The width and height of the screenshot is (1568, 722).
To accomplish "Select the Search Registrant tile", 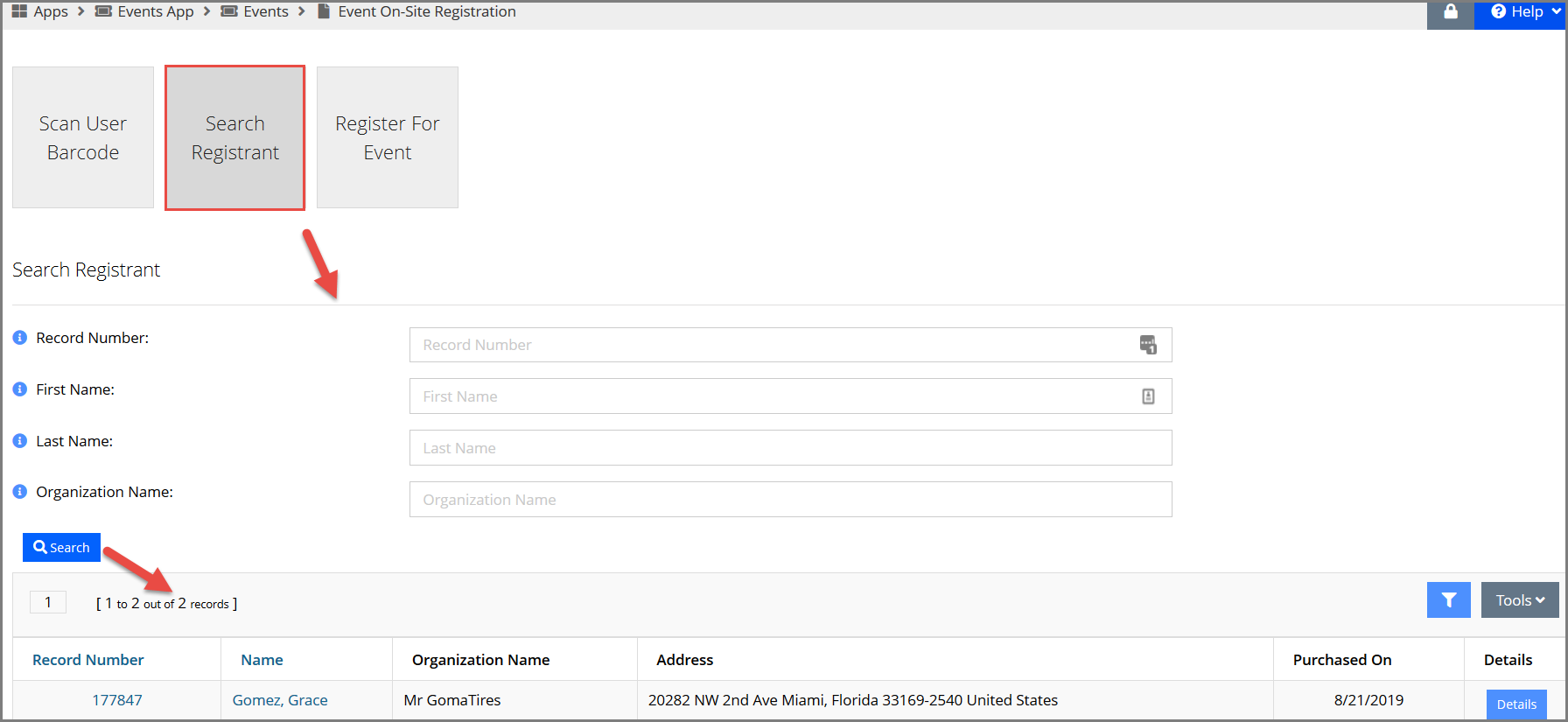I will coord(235,137).
